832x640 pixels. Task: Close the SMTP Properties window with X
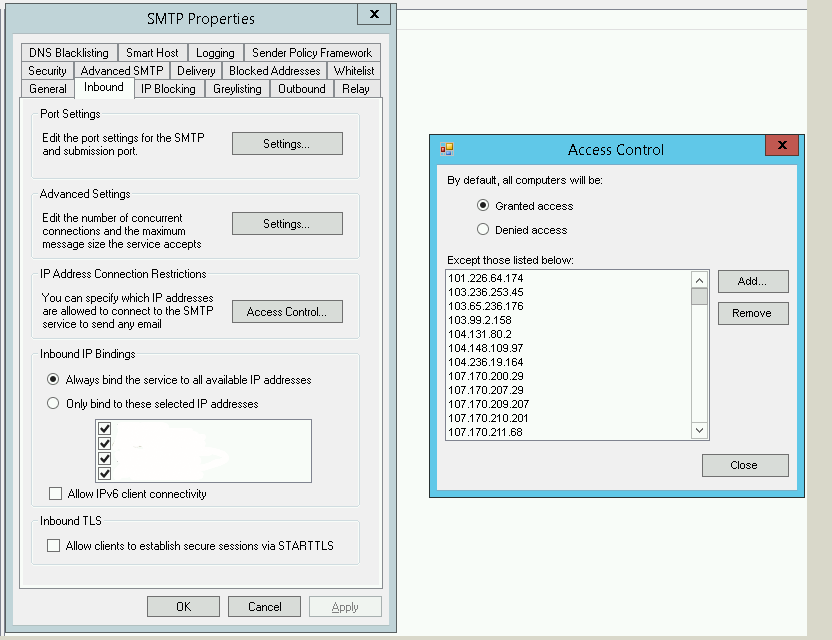coord(373,15)
